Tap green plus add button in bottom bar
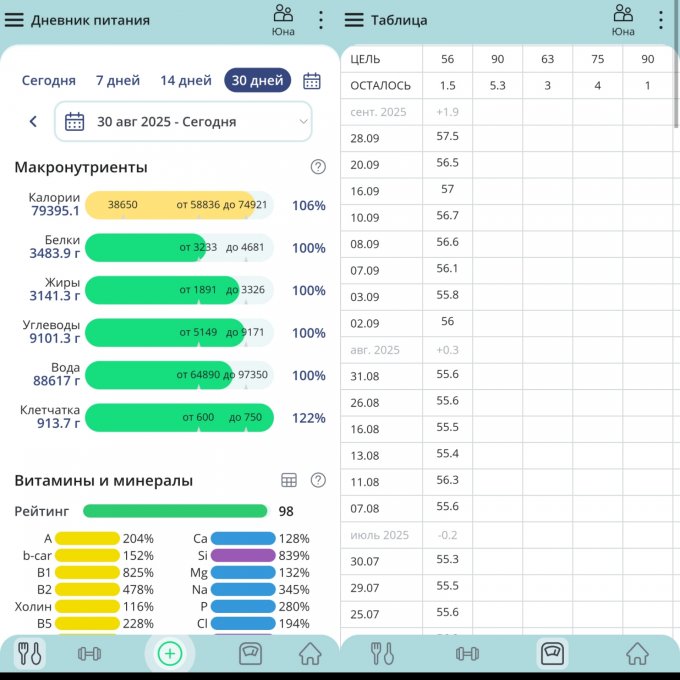The width and height of the screenshot is (680, 680). (170, 654)
